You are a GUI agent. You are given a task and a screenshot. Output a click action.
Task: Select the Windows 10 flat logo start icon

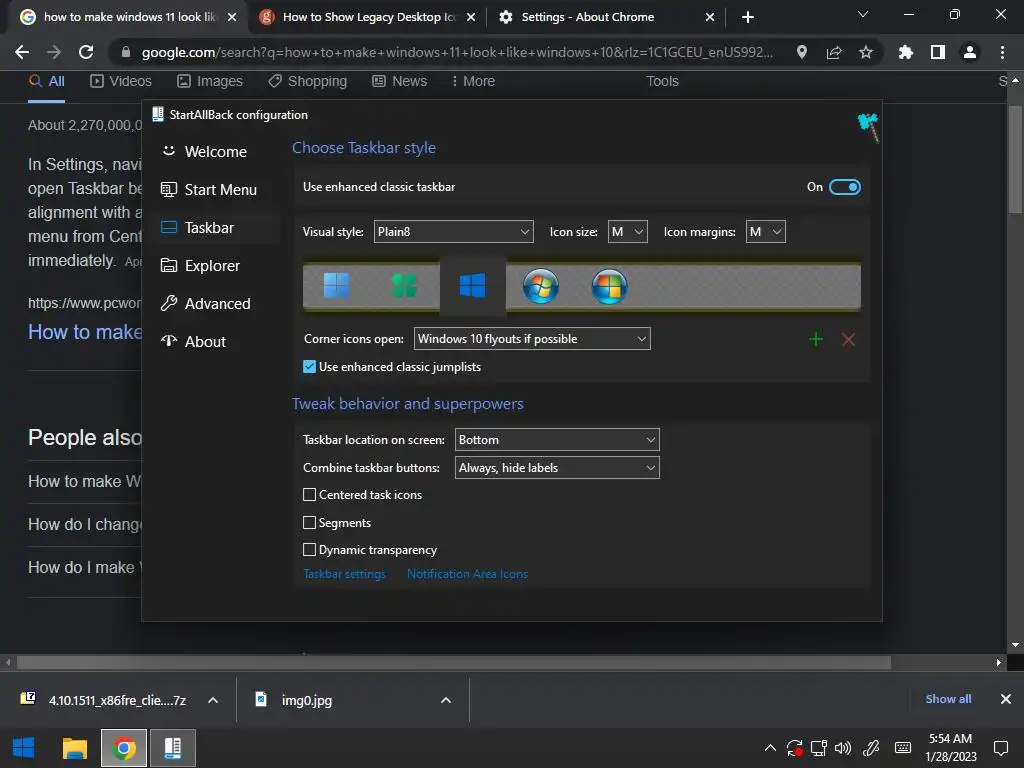click(472, 286)
